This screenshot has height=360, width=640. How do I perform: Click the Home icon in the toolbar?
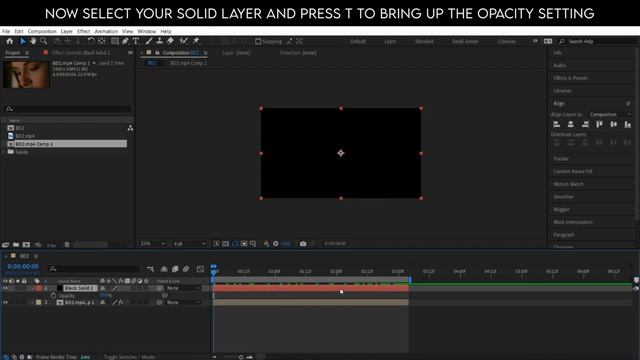(9, 41)
